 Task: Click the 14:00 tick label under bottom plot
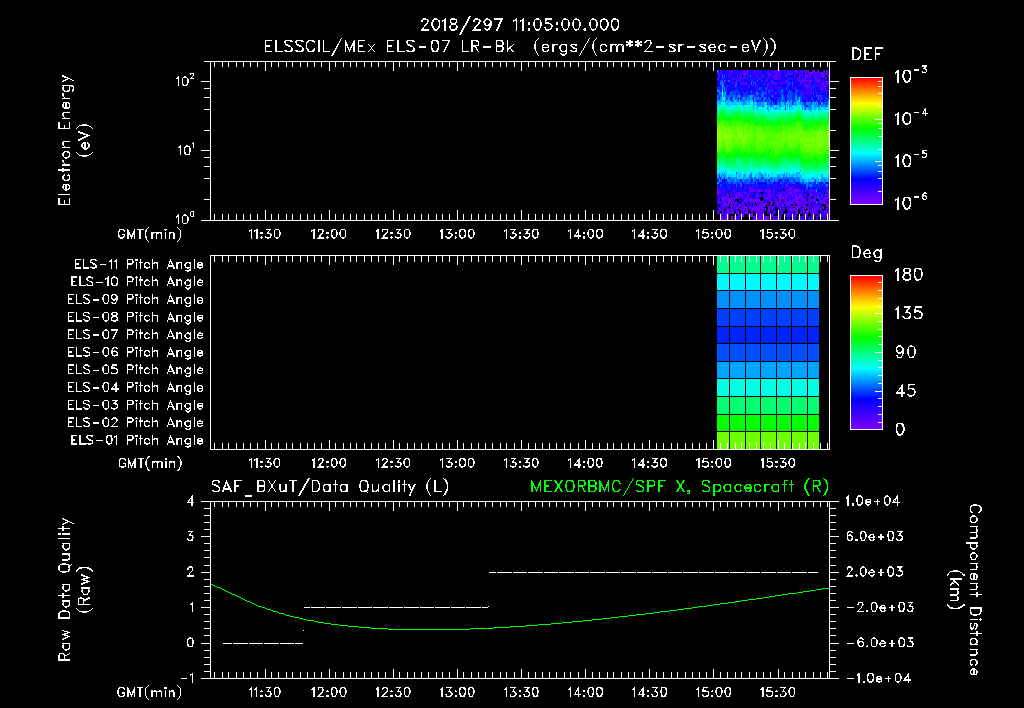tap(584, 692)
